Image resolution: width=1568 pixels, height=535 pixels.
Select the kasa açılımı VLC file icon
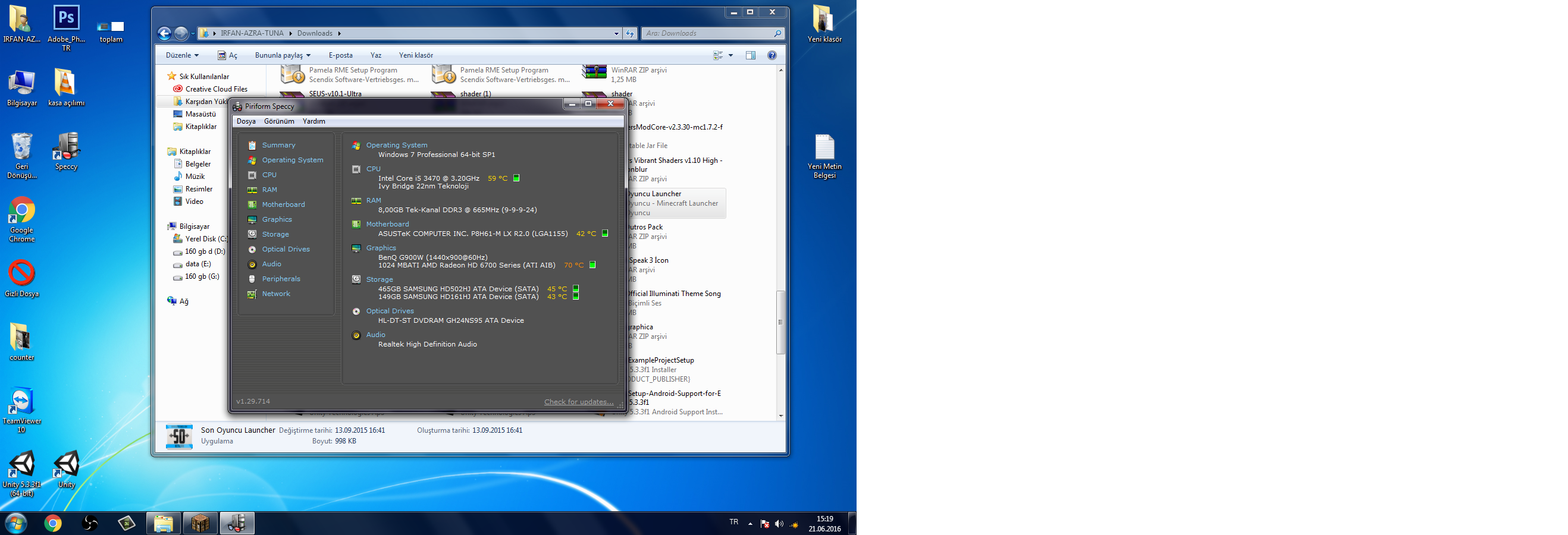(x=66, y=87)
